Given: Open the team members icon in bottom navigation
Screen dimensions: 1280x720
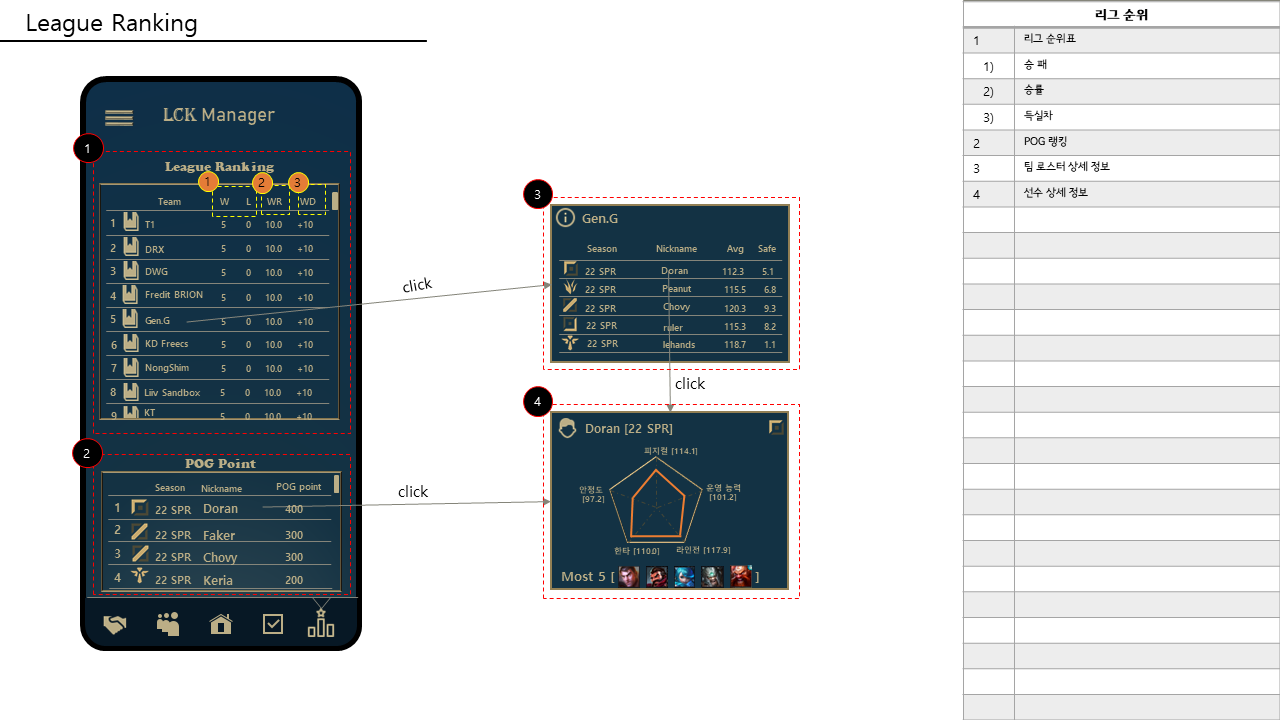Looking at the screenshot, I should (x=168, y=624).
